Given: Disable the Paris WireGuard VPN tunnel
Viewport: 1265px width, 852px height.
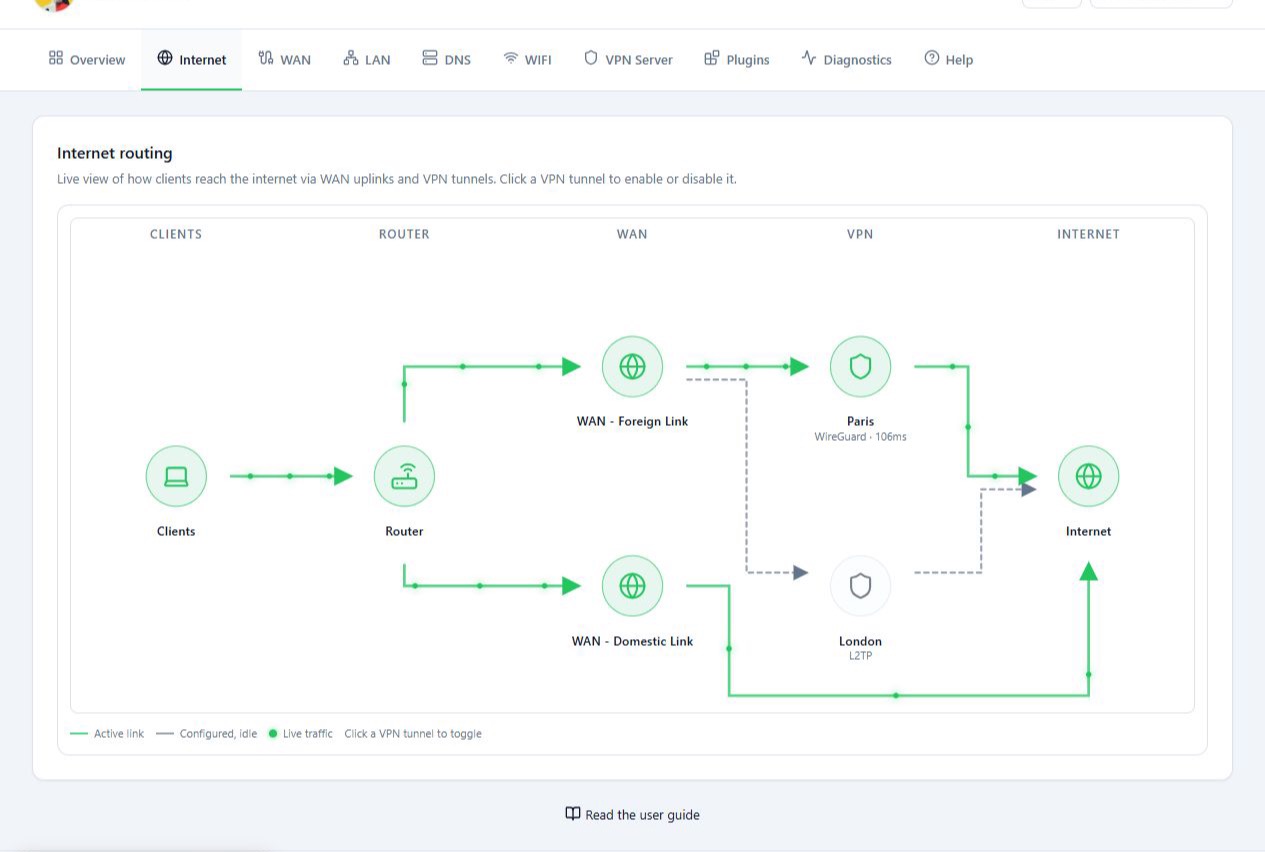Looking at the screenshot, I should tap(860, 366).
